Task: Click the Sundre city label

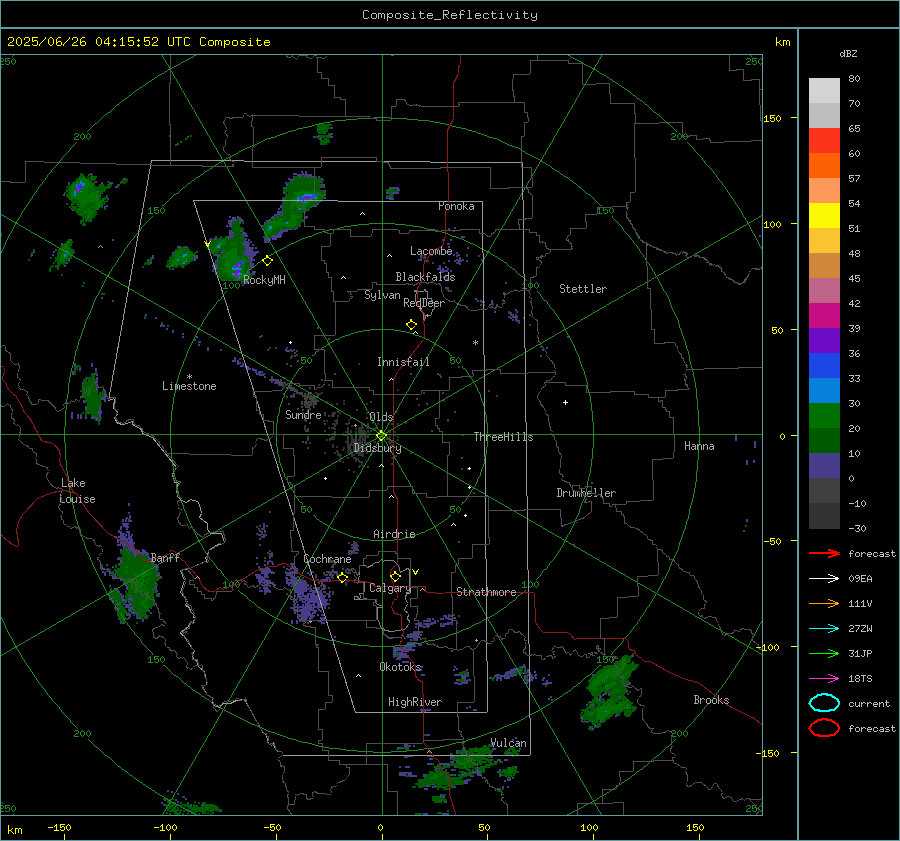Action: (x=303, y=414)
